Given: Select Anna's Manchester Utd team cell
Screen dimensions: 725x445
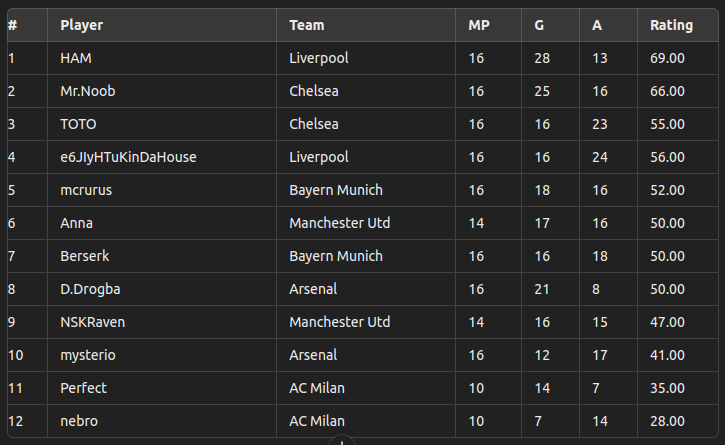Looking at the screenshot, I should [x=366, y=223].
